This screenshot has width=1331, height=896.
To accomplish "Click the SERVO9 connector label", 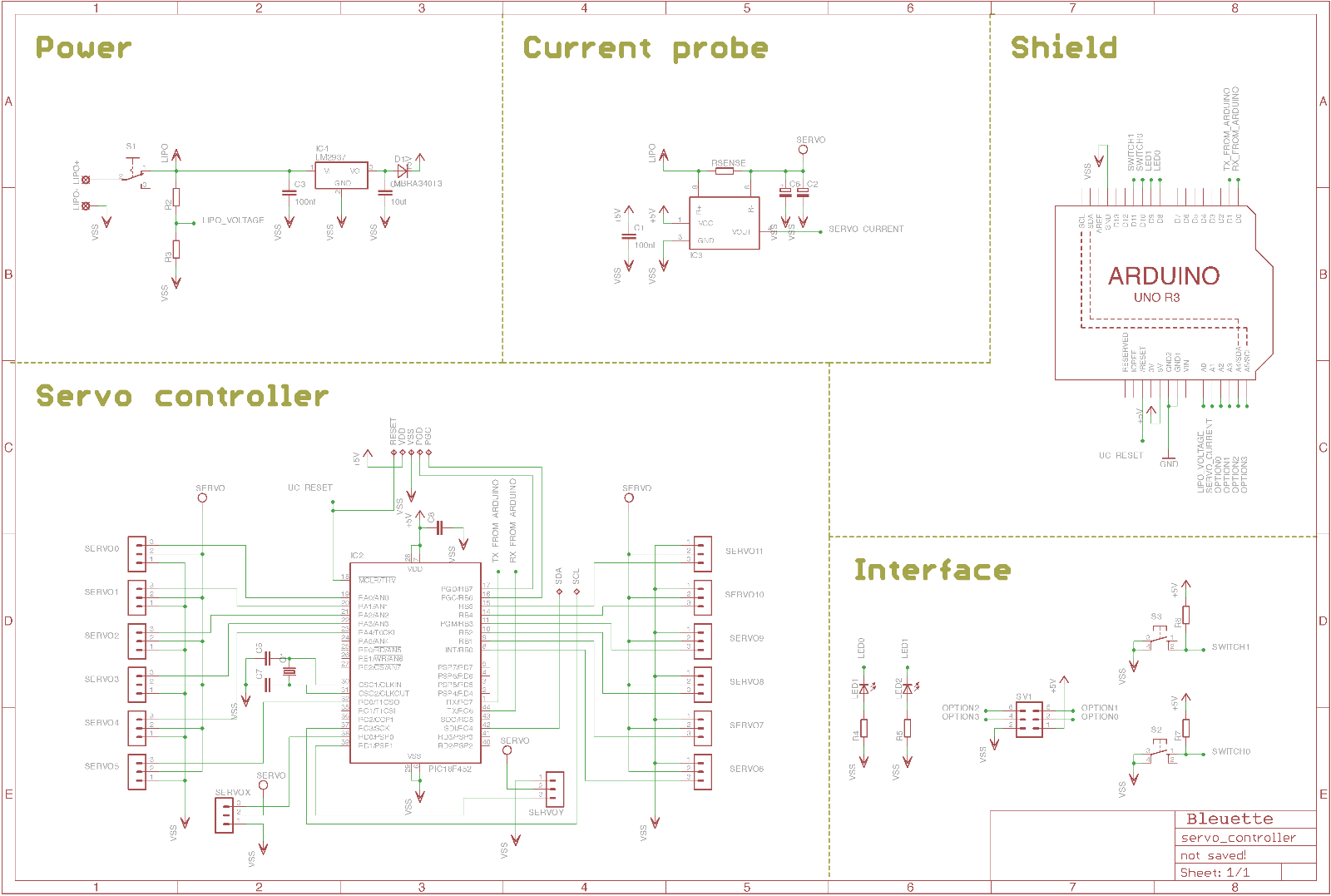I will click(746, 638).
